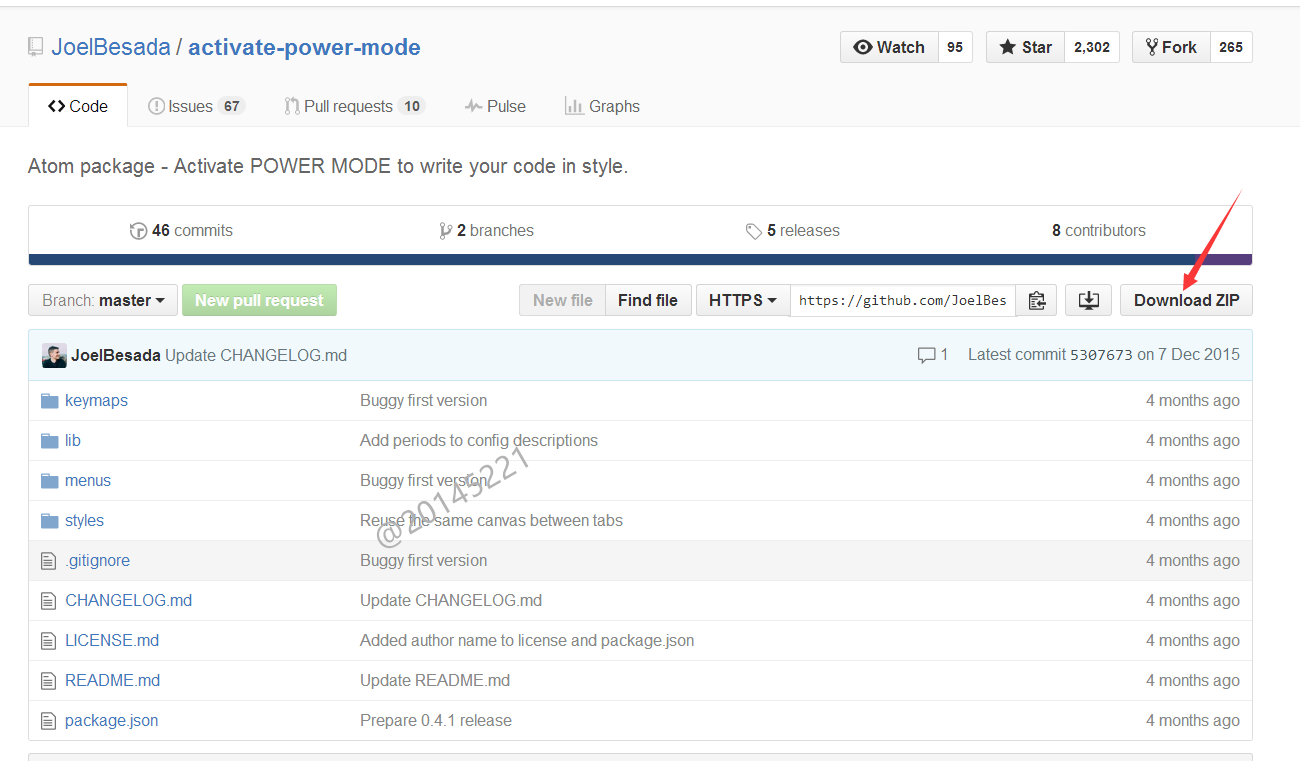The height and width of the screenshot is (761, 1300).
Task: Open the package.json file link
Action: [111, 720]
